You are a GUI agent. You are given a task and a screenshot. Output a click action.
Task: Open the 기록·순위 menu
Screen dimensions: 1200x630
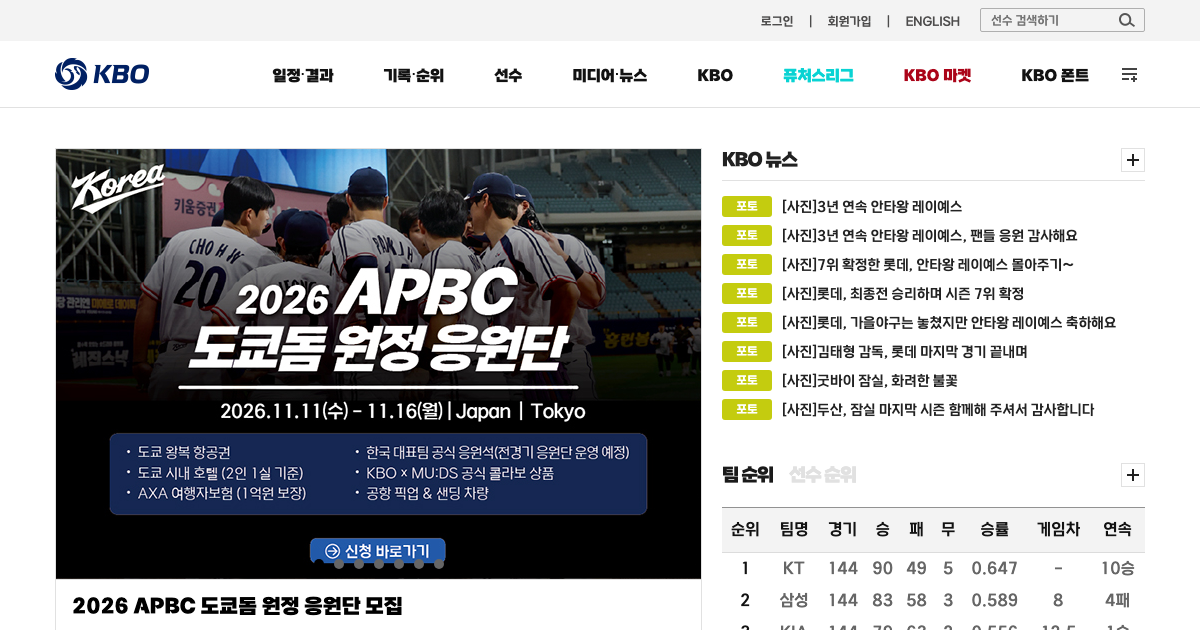click(x=414, y=75)
